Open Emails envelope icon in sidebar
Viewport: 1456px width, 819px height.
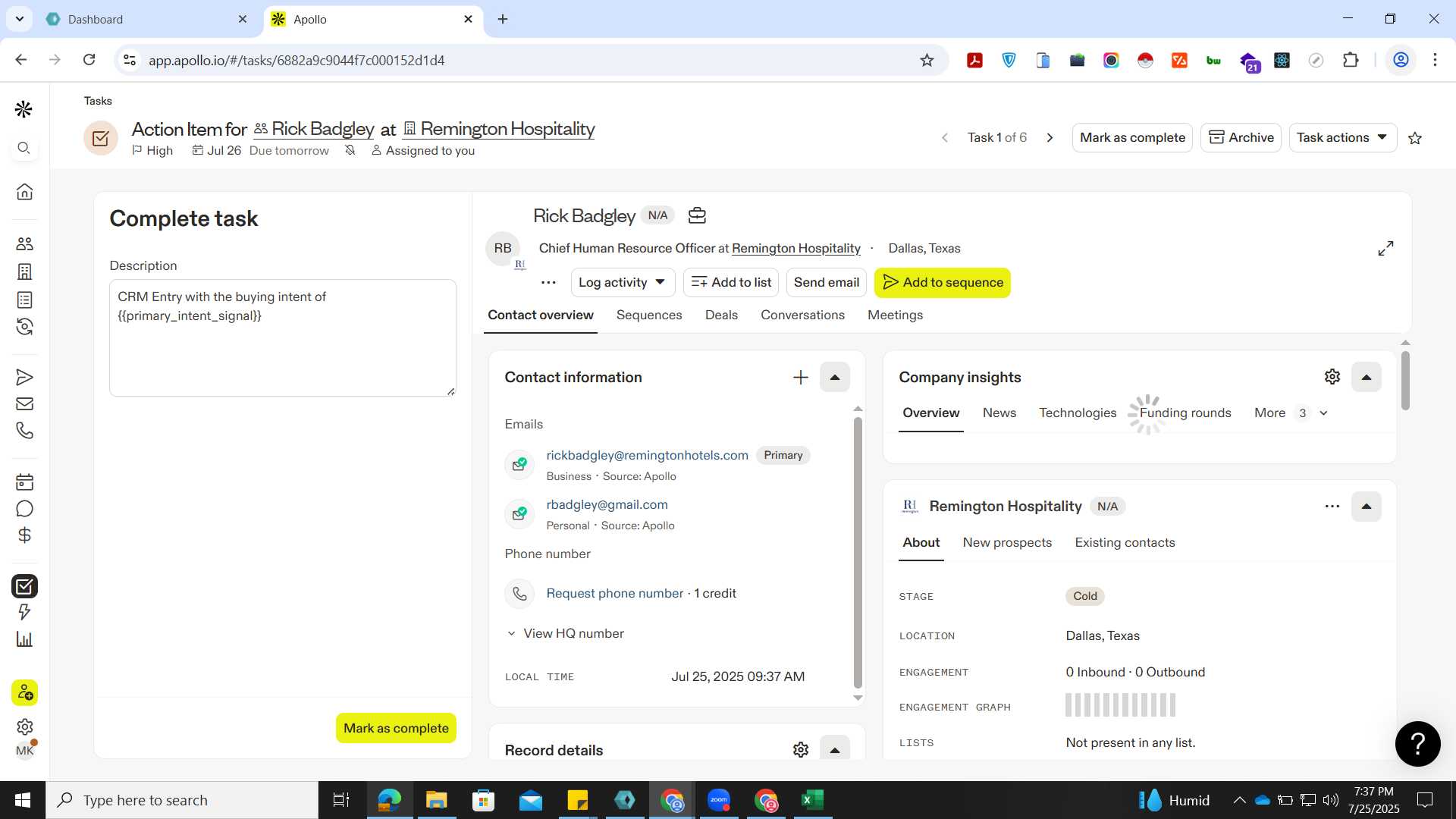(24, 403)
